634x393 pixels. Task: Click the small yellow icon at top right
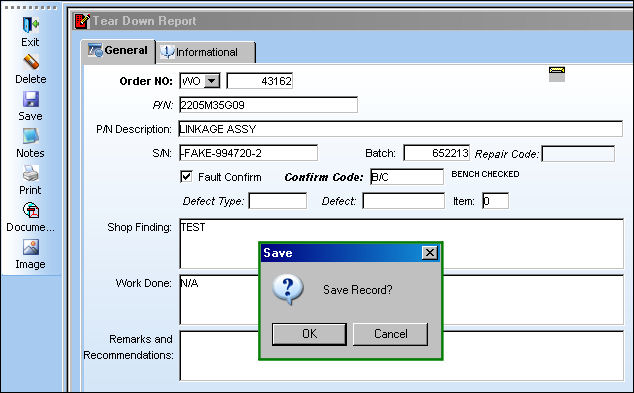pyautogui.click(x=557, y=74)
